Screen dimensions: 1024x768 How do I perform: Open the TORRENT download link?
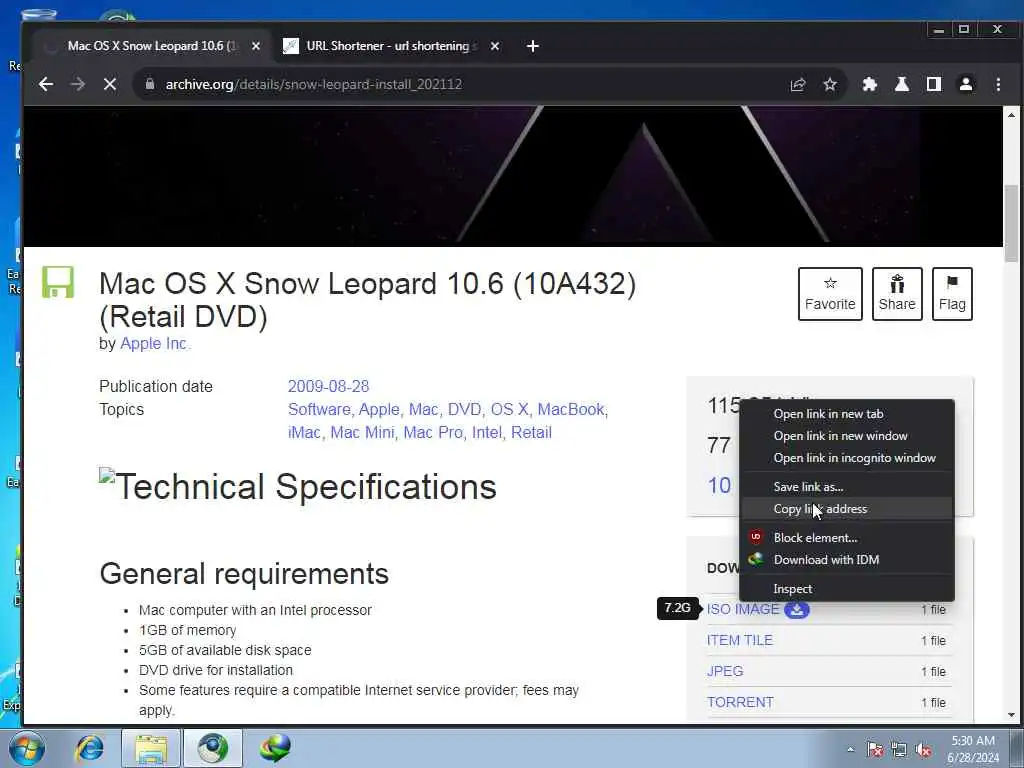740,703
